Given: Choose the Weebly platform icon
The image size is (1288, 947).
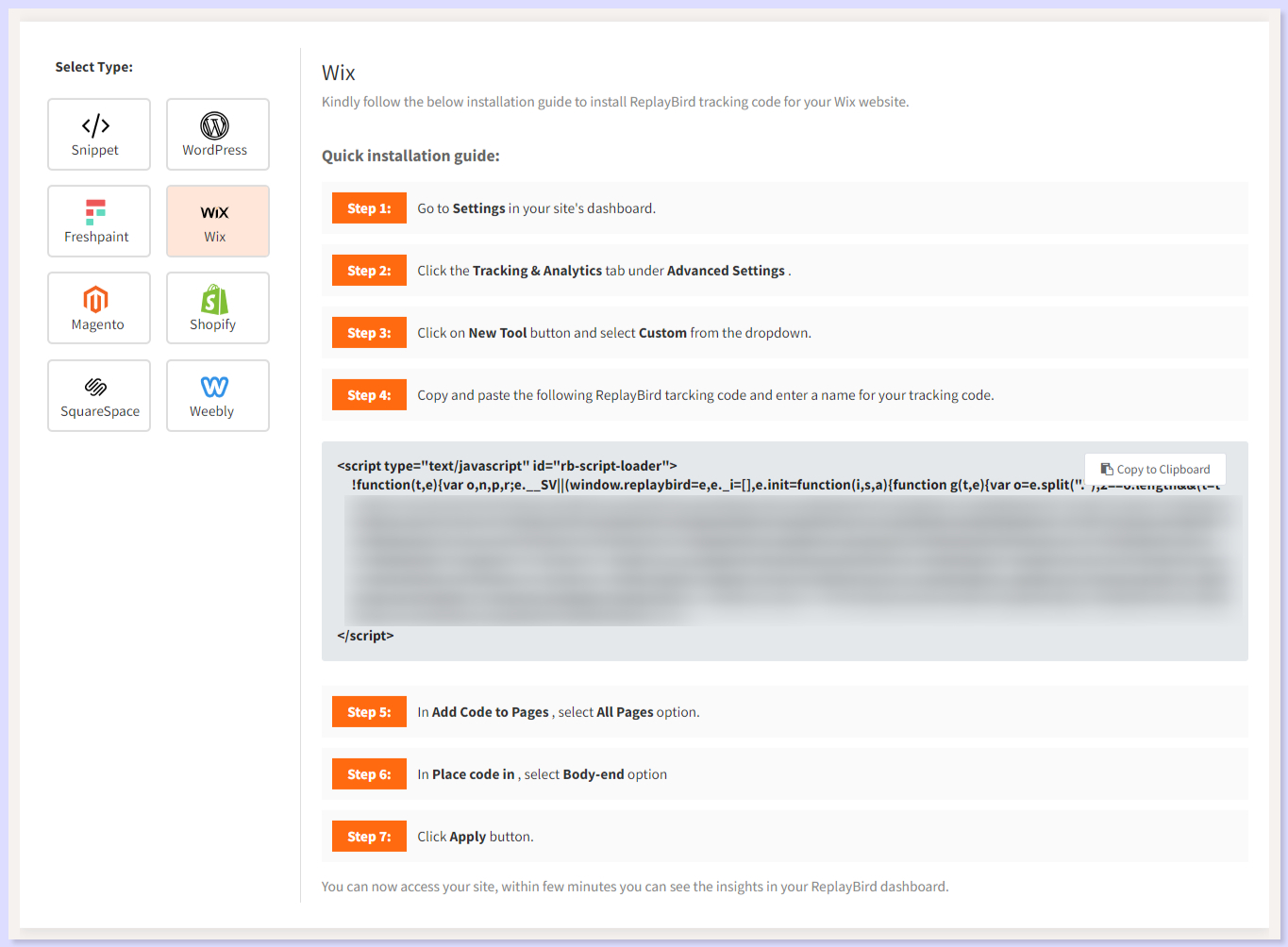Looking at the screenshot, I should tap(217, 395).
